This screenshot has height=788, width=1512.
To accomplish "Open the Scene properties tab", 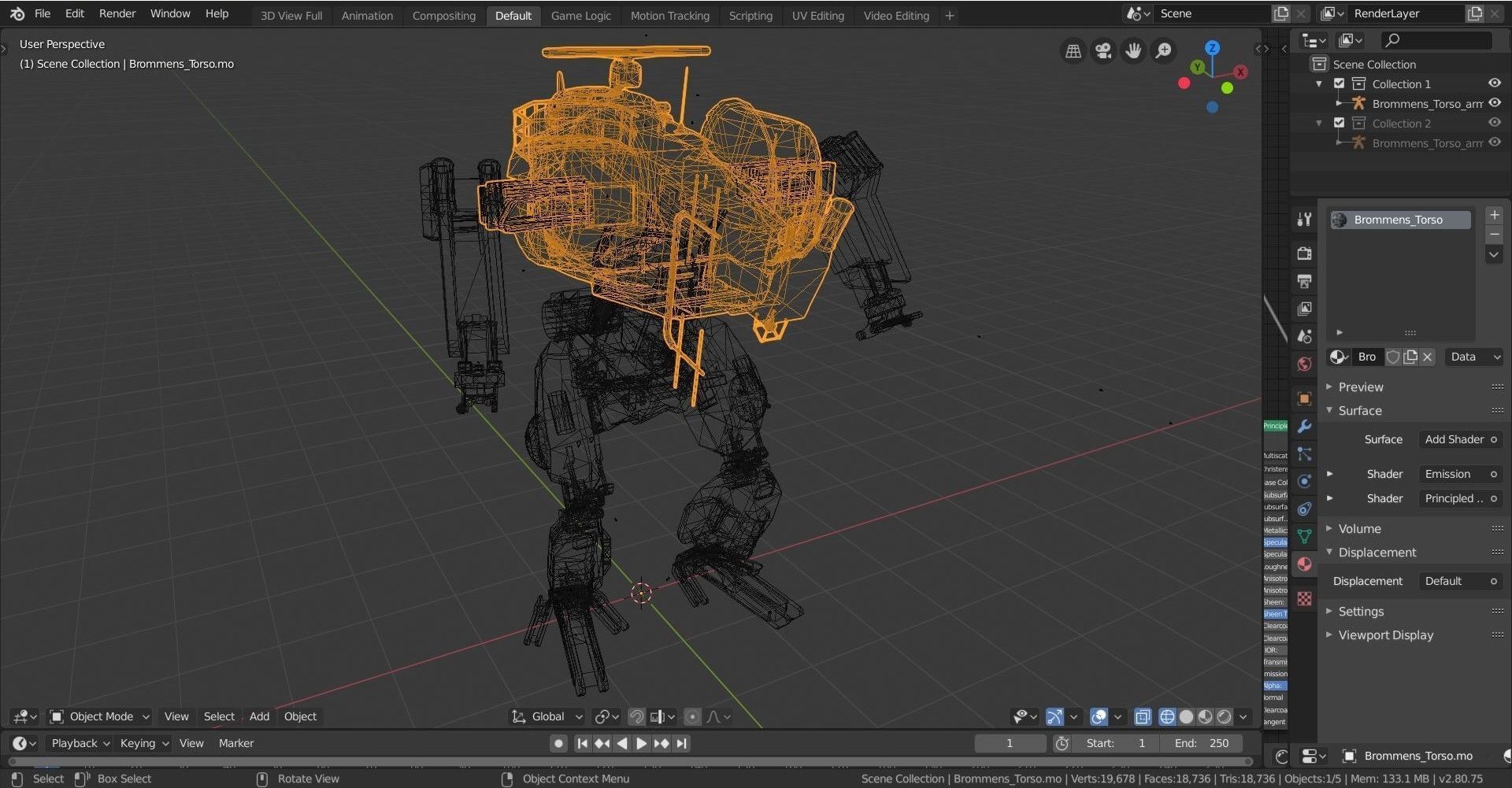I will 1304,336.
